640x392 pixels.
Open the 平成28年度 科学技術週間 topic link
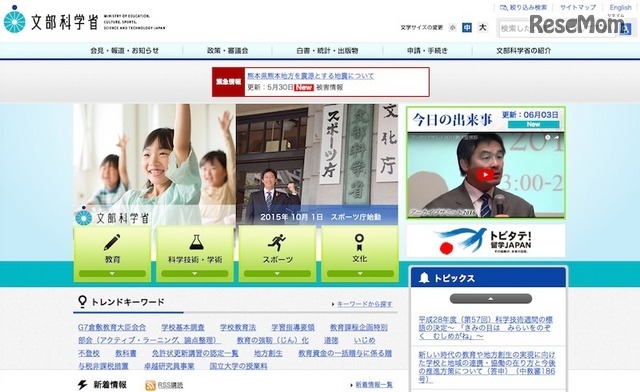click(485, 328)
